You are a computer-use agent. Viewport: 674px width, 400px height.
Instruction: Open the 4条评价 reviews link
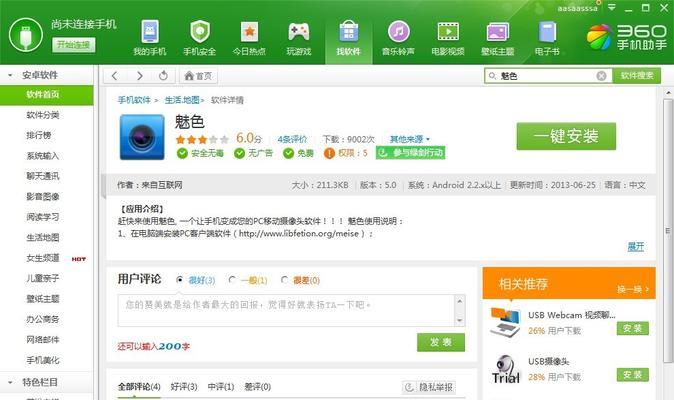(292, 139)
